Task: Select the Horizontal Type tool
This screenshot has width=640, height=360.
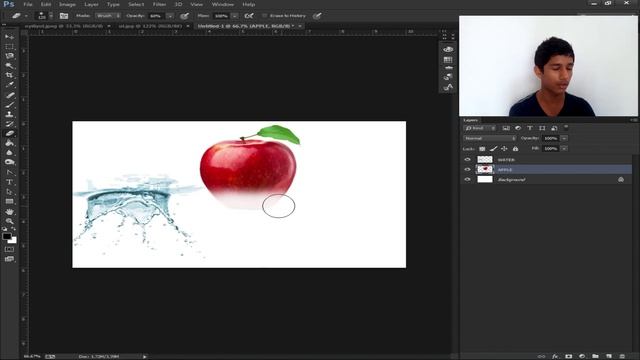Action: 9,182
